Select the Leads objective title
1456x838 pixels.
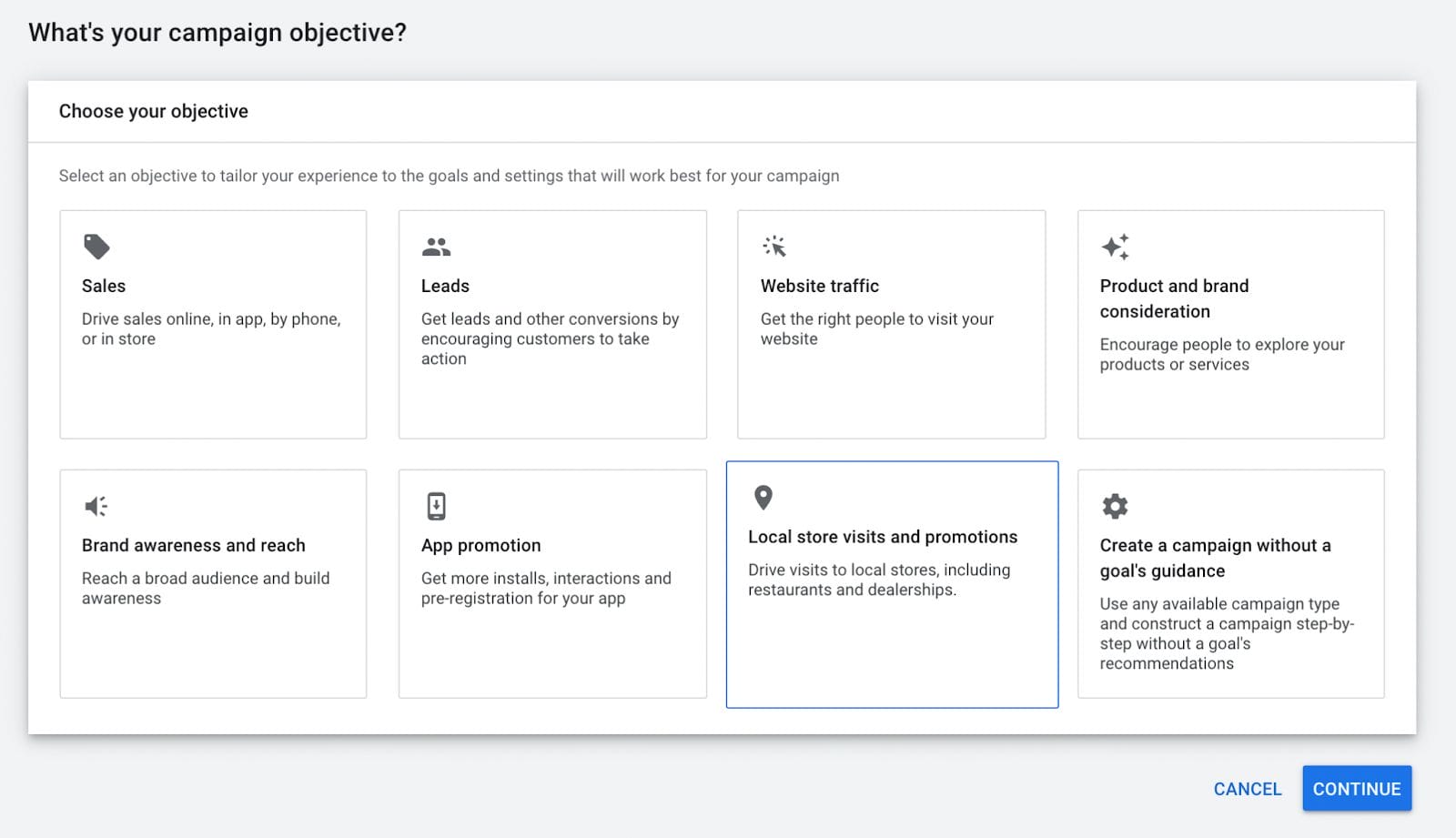tap(445, 286)
